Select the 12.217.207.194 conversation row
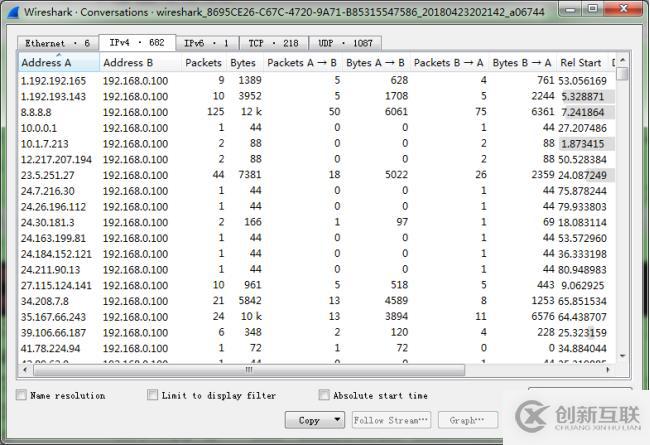Screen dimensions: 650x445 (317, 159)
